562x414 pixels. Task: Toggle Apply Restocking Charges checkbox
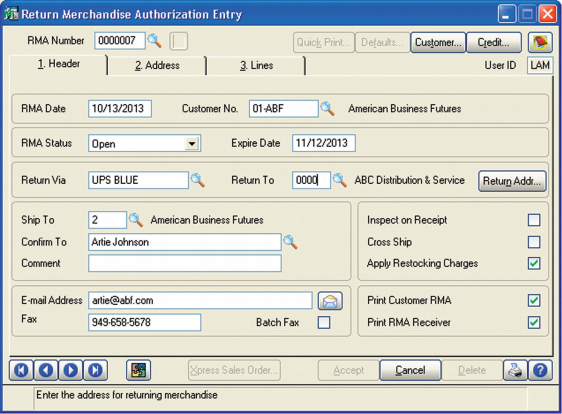click(x=534, y=263)
